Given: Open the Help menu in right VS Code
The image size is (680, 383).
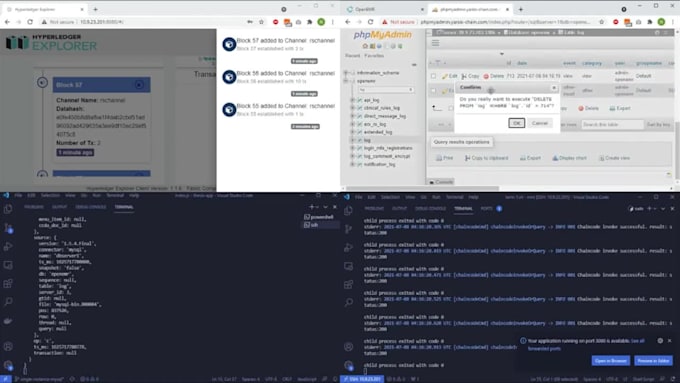Looking at the screenshot, I should 474,197.
